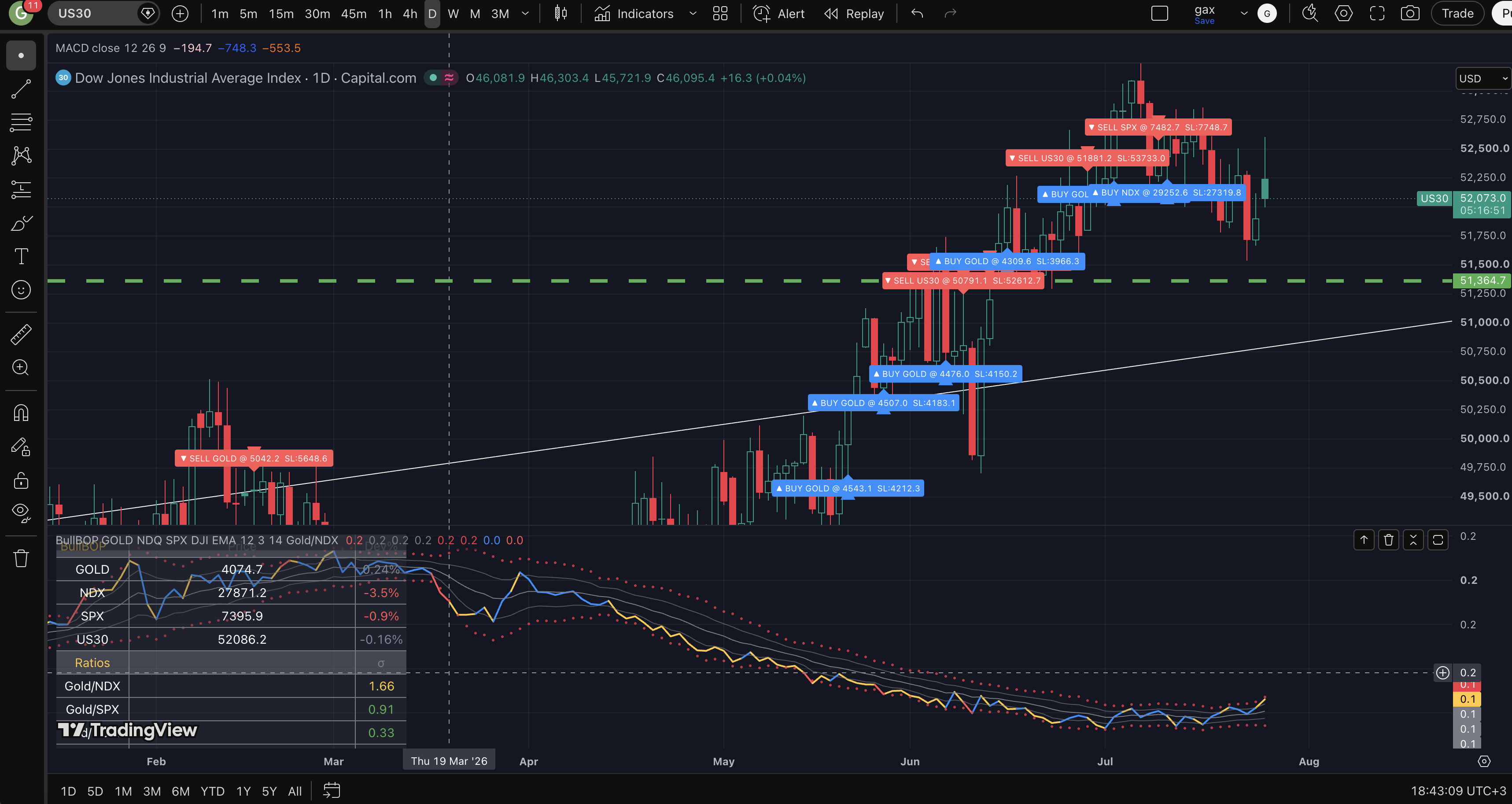The height and width of the screenshot is (804, 1512).
Task: Open the emoji icons tool
Action: coord(21,290)
